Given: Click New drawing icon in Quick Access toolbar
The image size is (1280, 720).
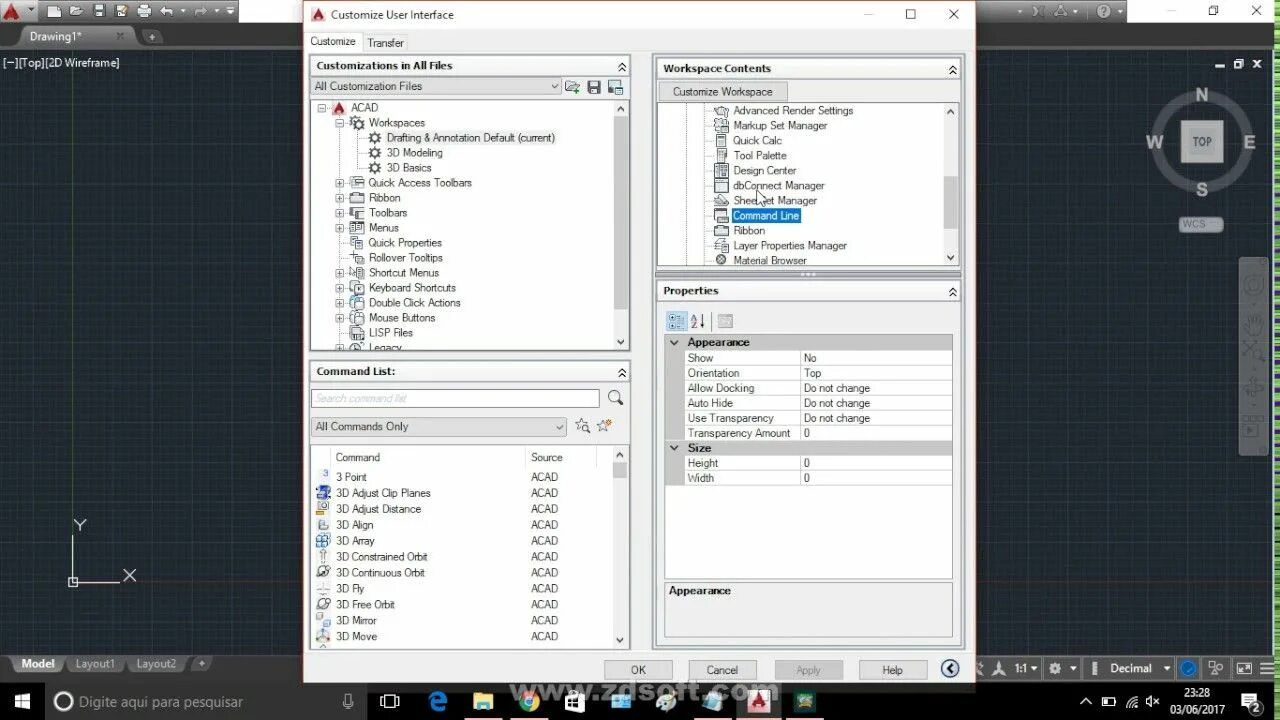Looking at the screenshot, I should pyautogui.click(x=54, y=12).
